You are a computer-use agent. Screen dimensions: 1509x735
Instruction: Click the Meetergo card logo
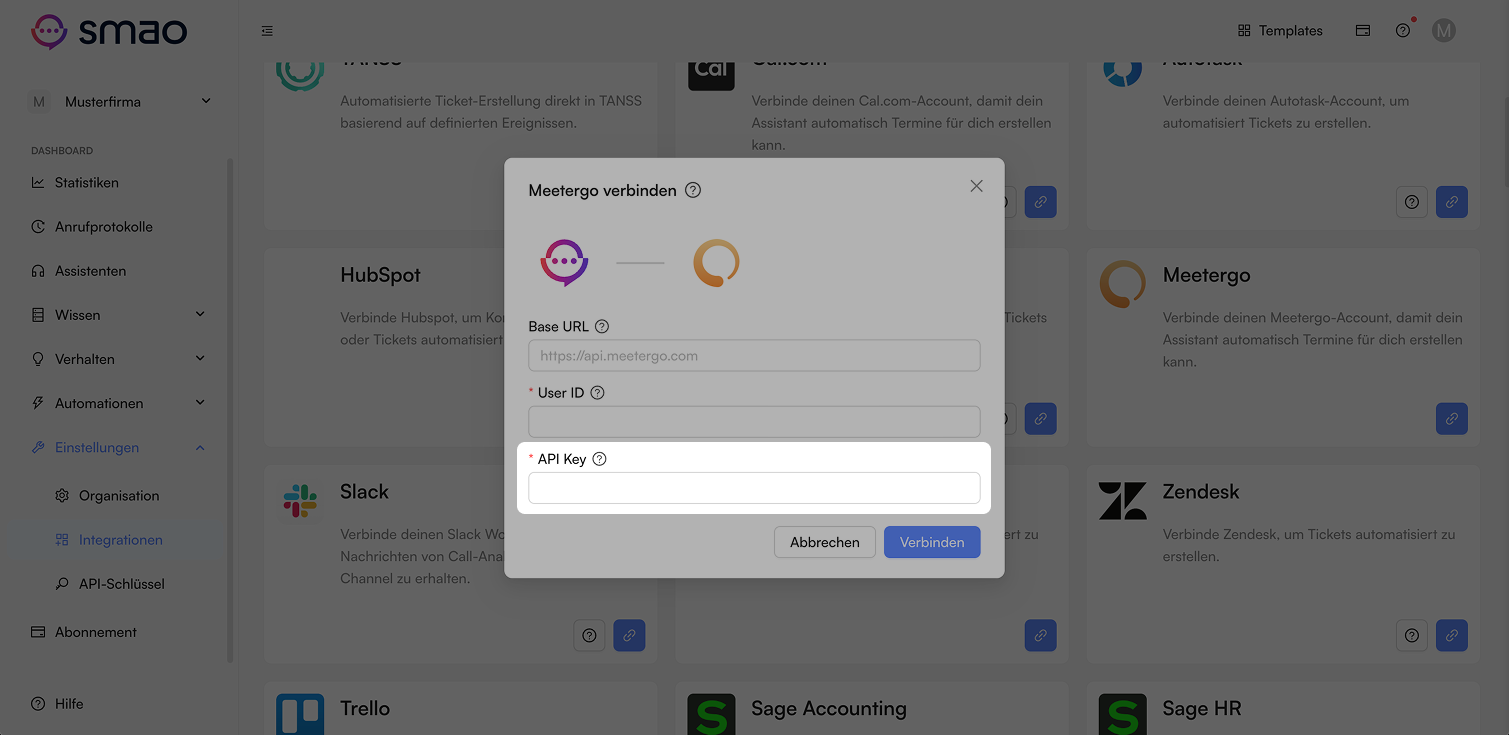coord(1123,285)
